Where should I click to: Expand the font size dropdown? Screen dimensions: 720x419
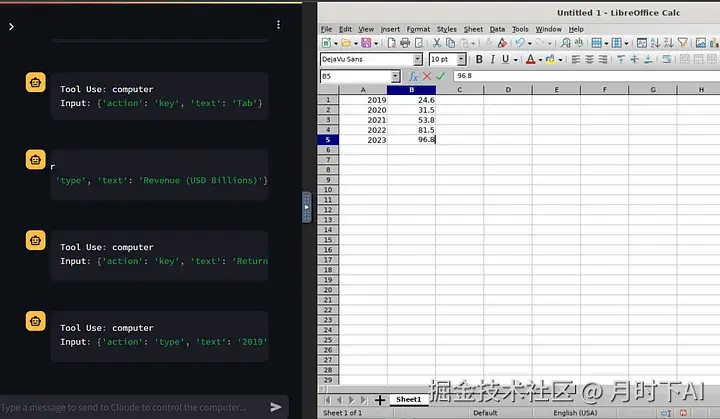click(x=461, y=59)
